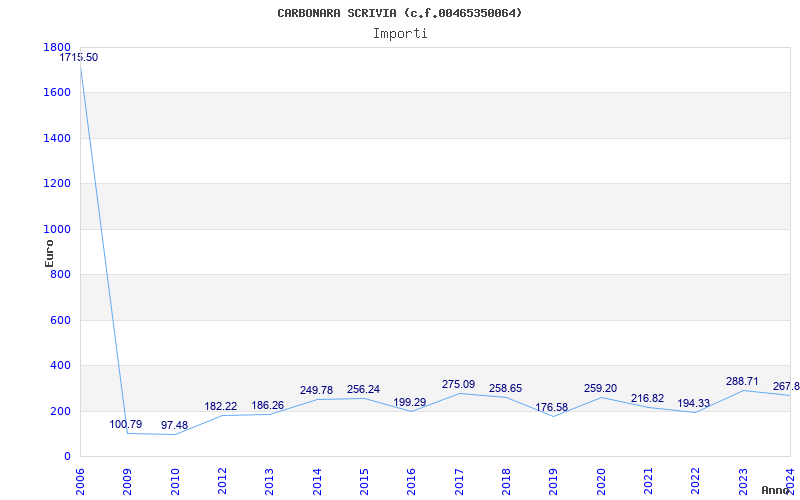The height and width of the screenshot is (500, 800).
Task: Select the 256.24 data label
Action: (x=363, y=390)
